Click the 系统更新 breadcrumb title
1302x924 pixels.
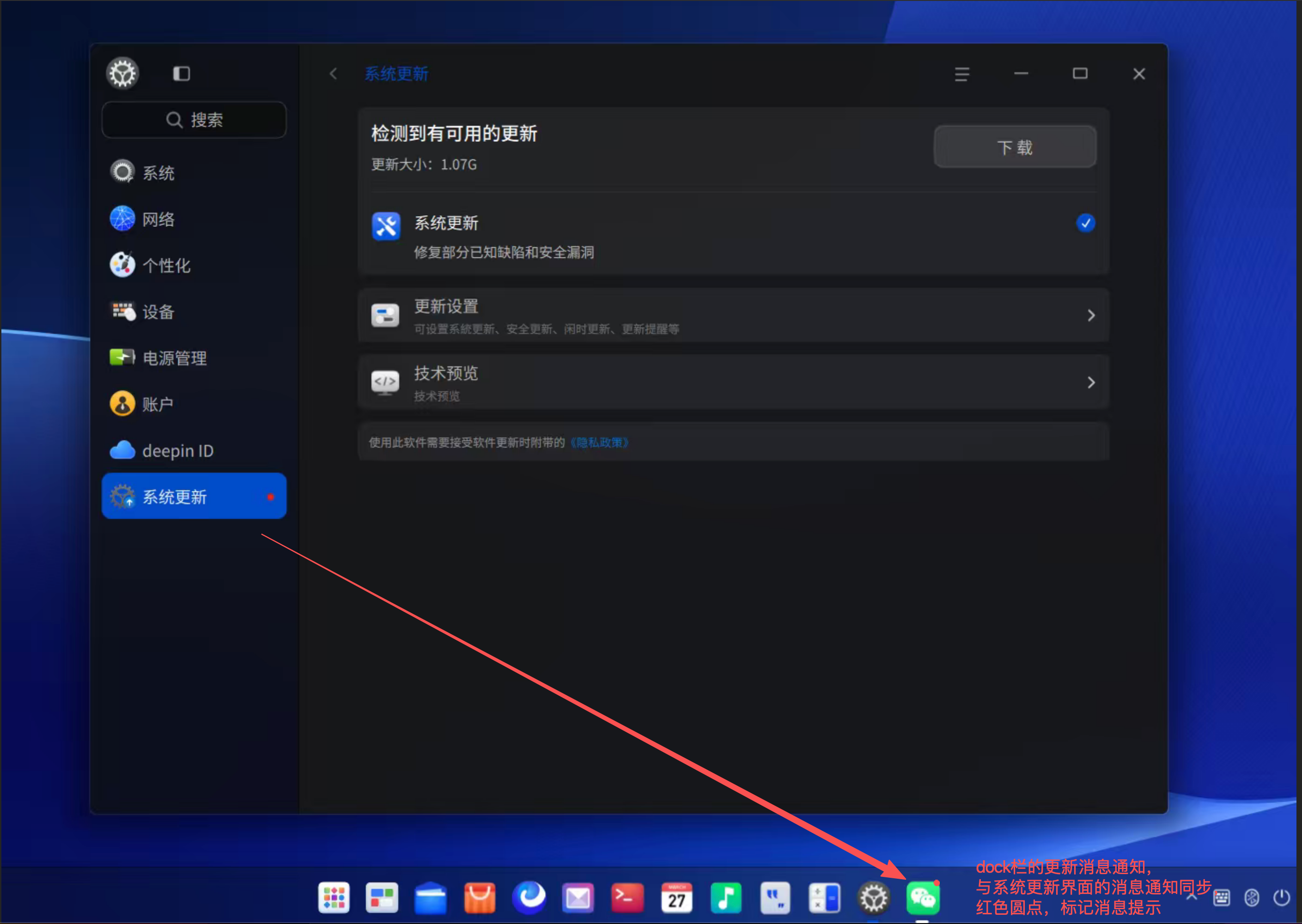(396, 74)
